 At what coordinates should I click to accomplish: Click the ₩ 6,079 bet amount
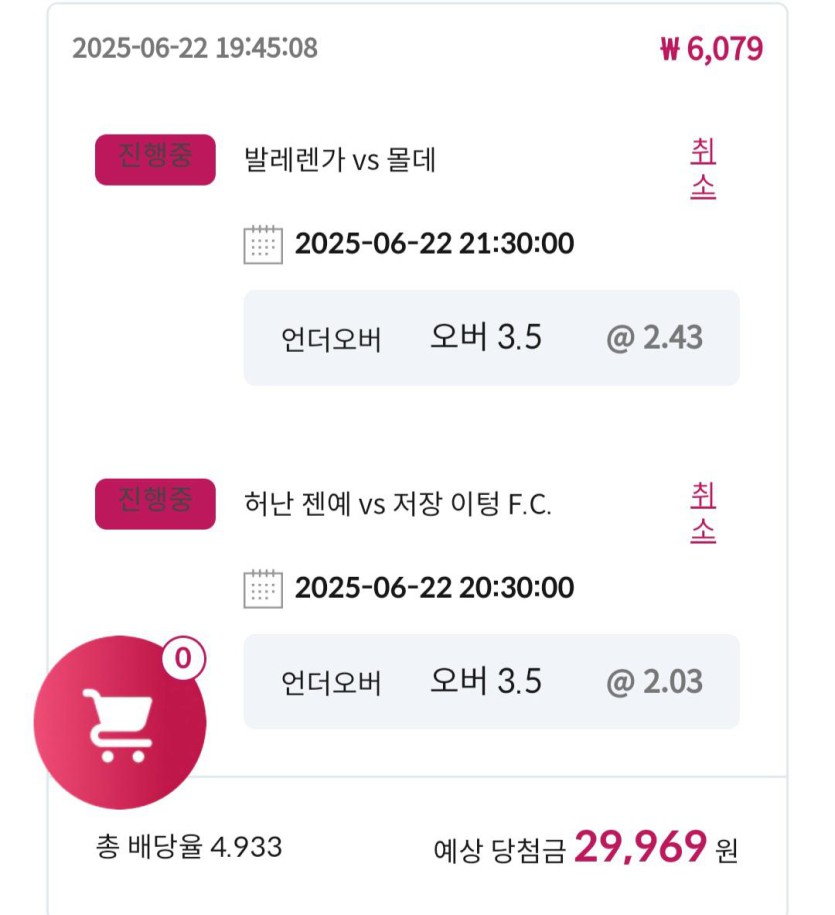tap(711, 48)
